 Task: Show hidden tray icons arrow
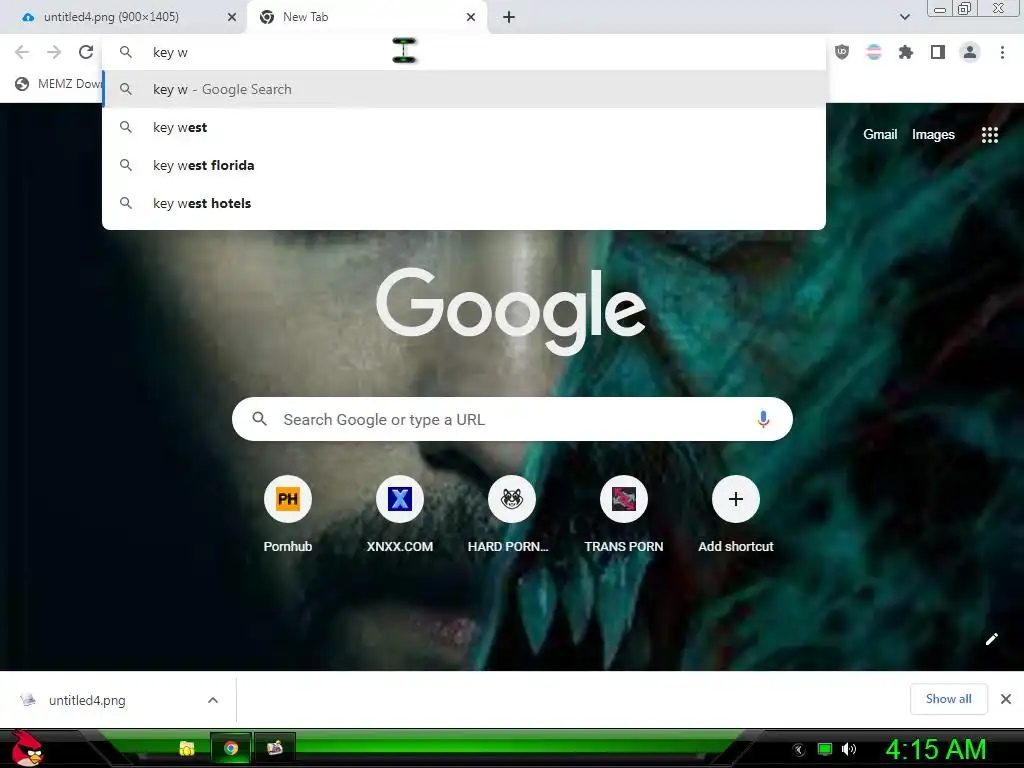(x=798, y=750)
